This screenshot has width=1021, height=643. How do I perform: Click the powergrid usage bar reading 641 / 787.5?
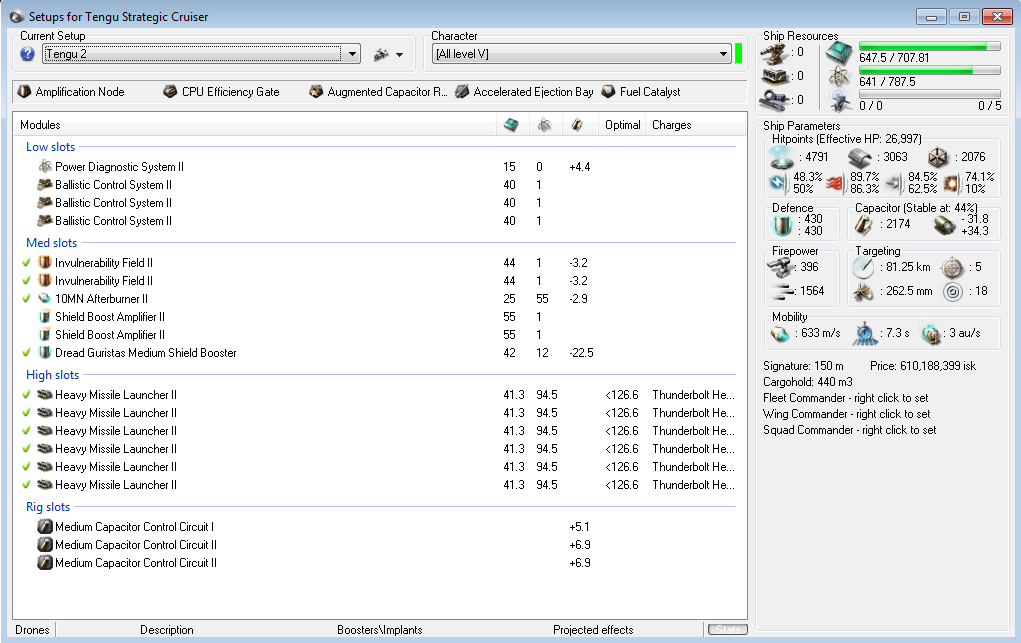[930, 70]
